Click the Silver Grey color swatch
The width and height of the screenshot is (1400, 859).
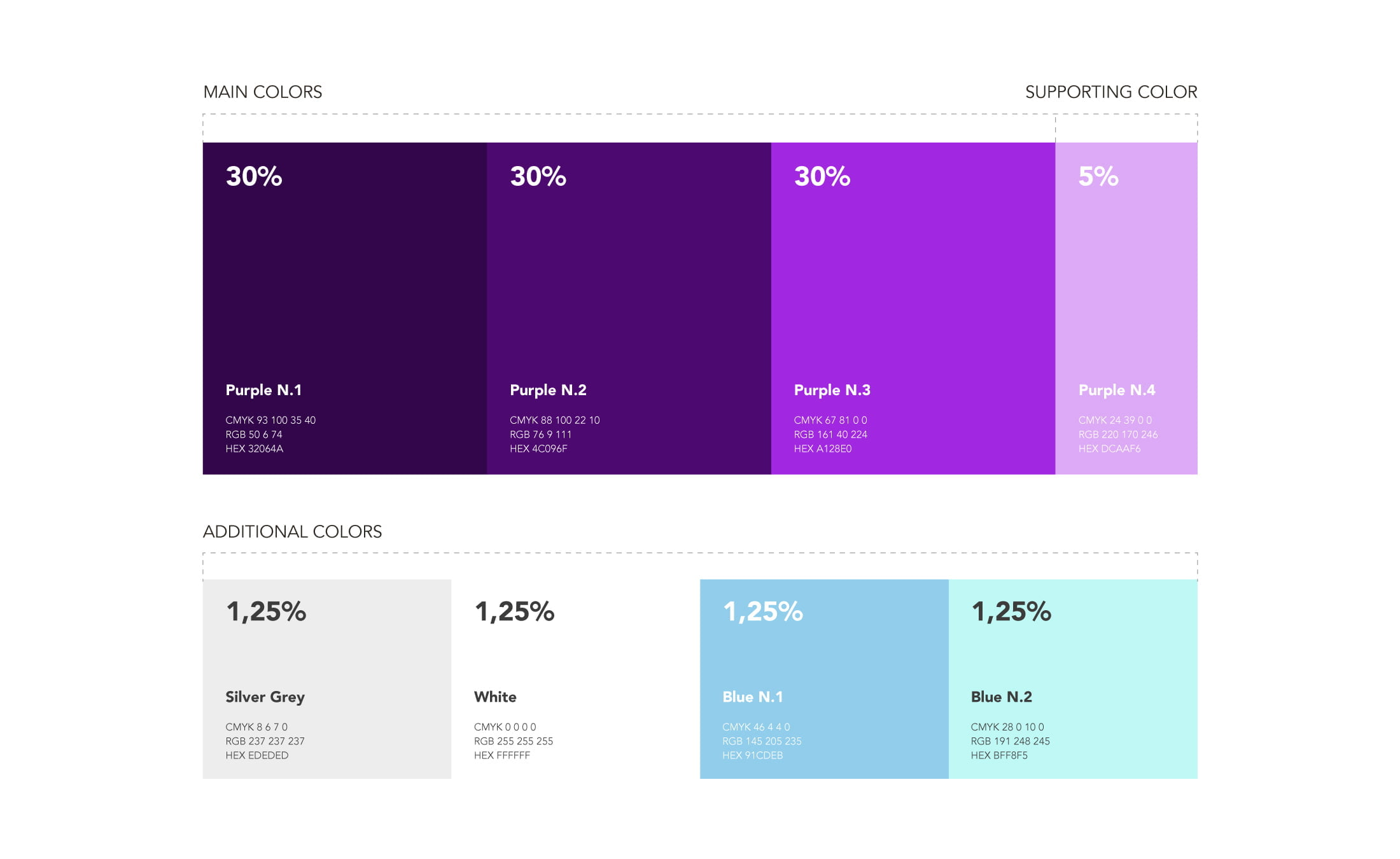tap(326, 655)
